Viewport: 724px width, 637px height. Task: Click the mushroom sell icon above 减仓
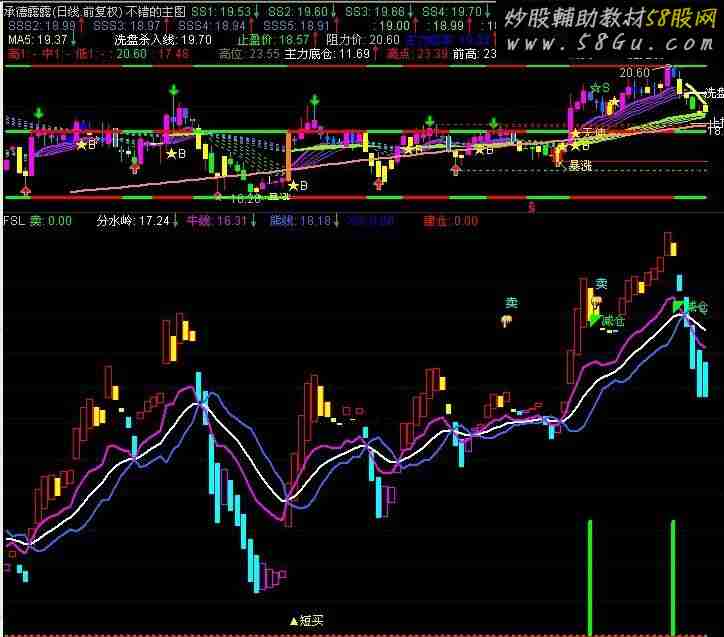[x=597, y=302]
